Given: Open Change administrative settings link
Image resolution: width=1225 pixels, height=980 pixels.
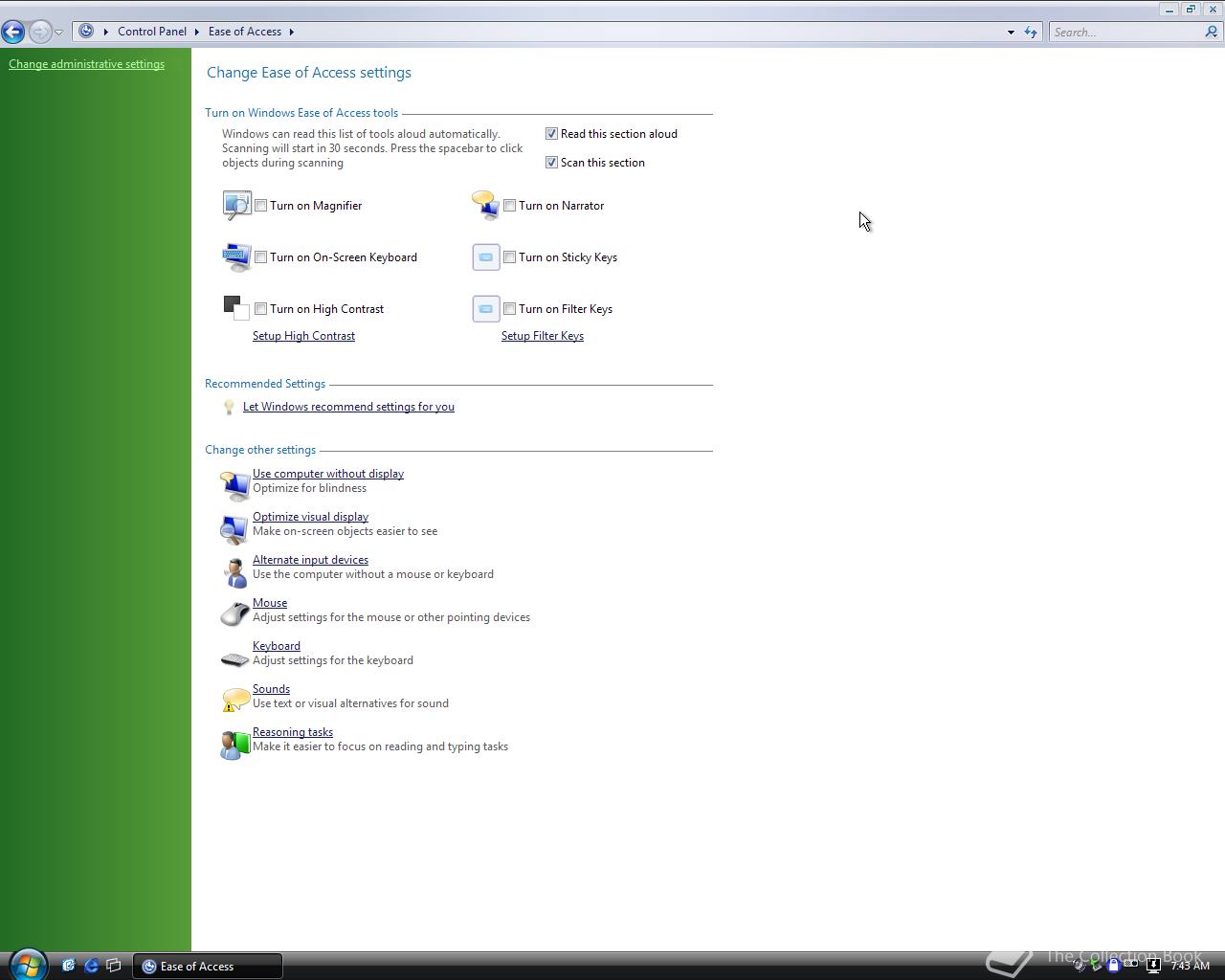Looking at the screenshot, I should pos(86,64).
